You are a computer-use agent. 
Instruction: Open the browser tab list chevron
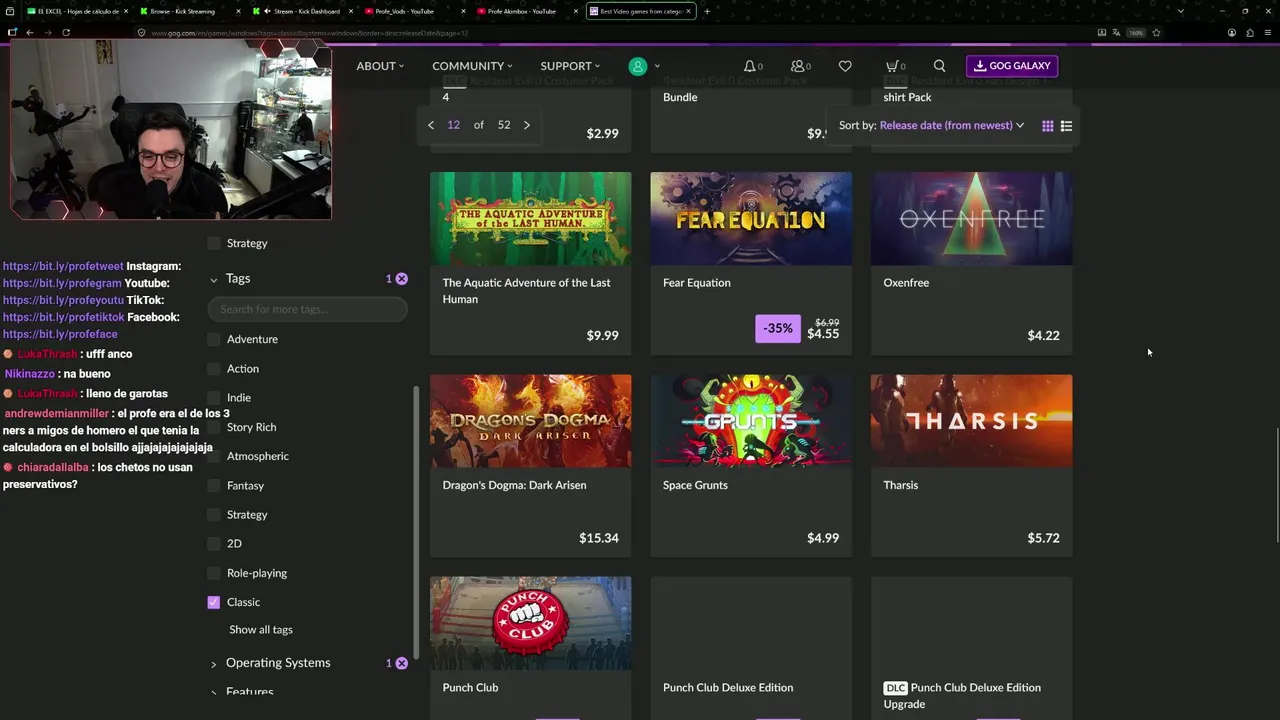coord(1181,11)
